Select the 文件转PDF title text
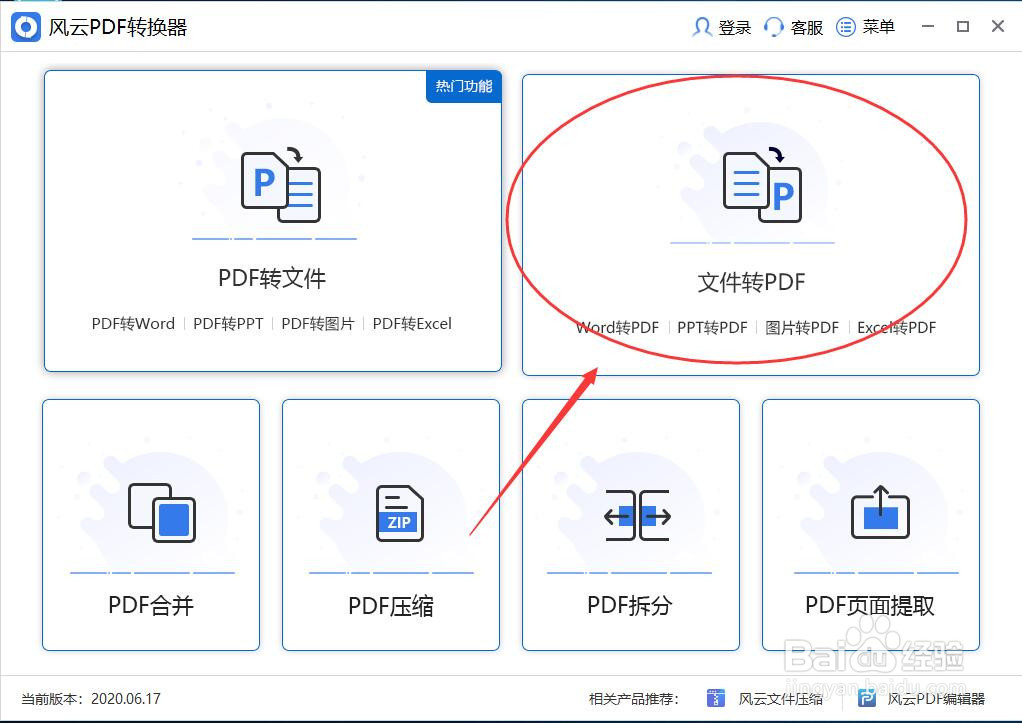This screenshot has height=723, width=1022. tap(752, 282)
